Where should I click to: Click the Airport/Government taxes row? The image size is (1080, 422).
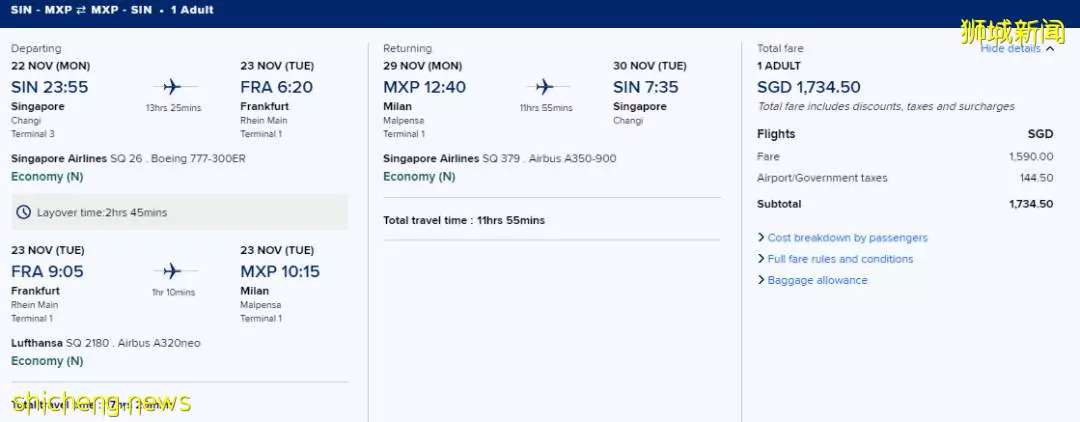905,178
